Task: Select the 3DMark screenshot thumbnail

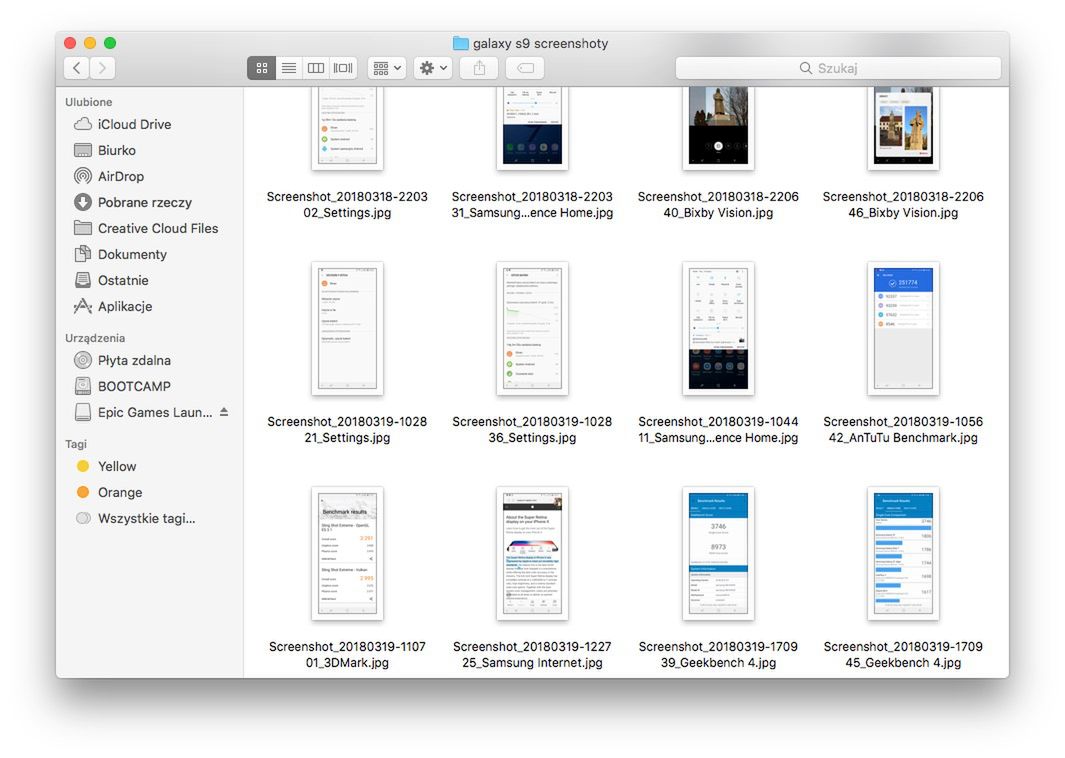Action: pos(347,553)
